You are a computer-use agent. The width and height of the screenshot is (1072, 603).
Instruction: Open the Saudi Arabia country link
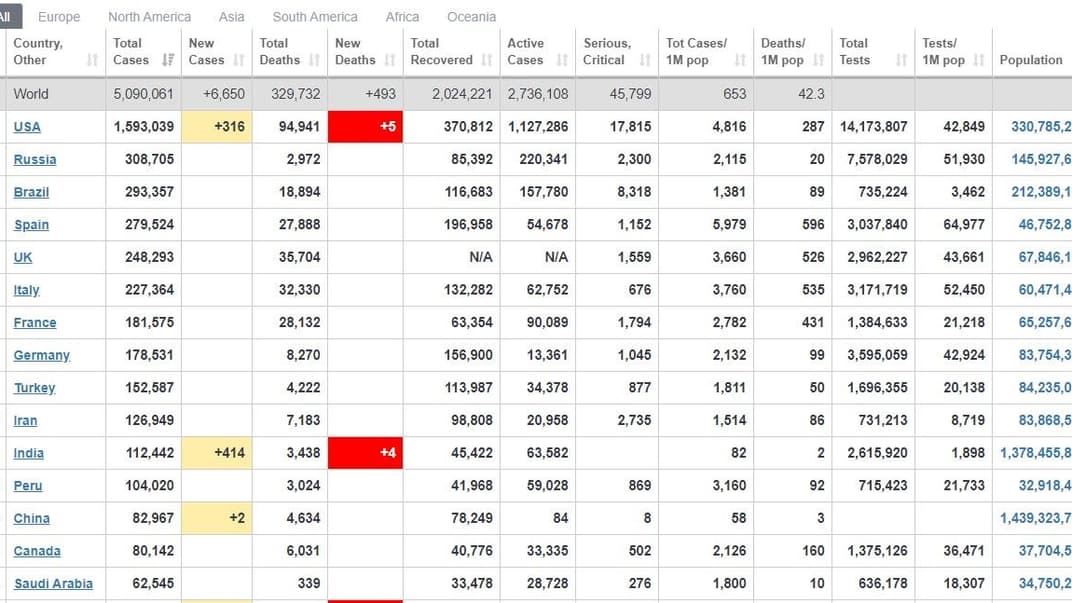point(53,584)
